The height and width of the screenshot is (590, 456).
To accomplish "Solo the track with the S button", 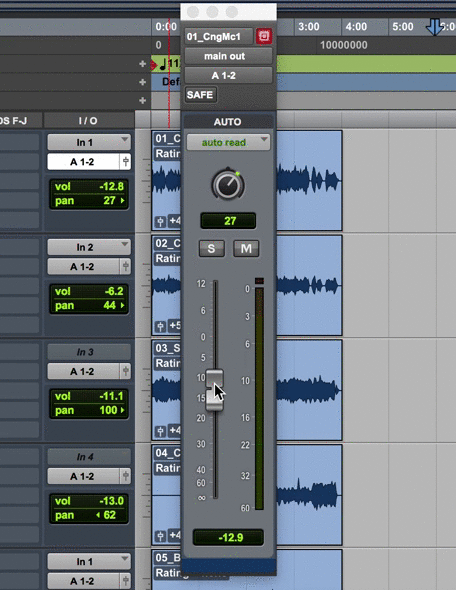I will click(x=211, y=248).
